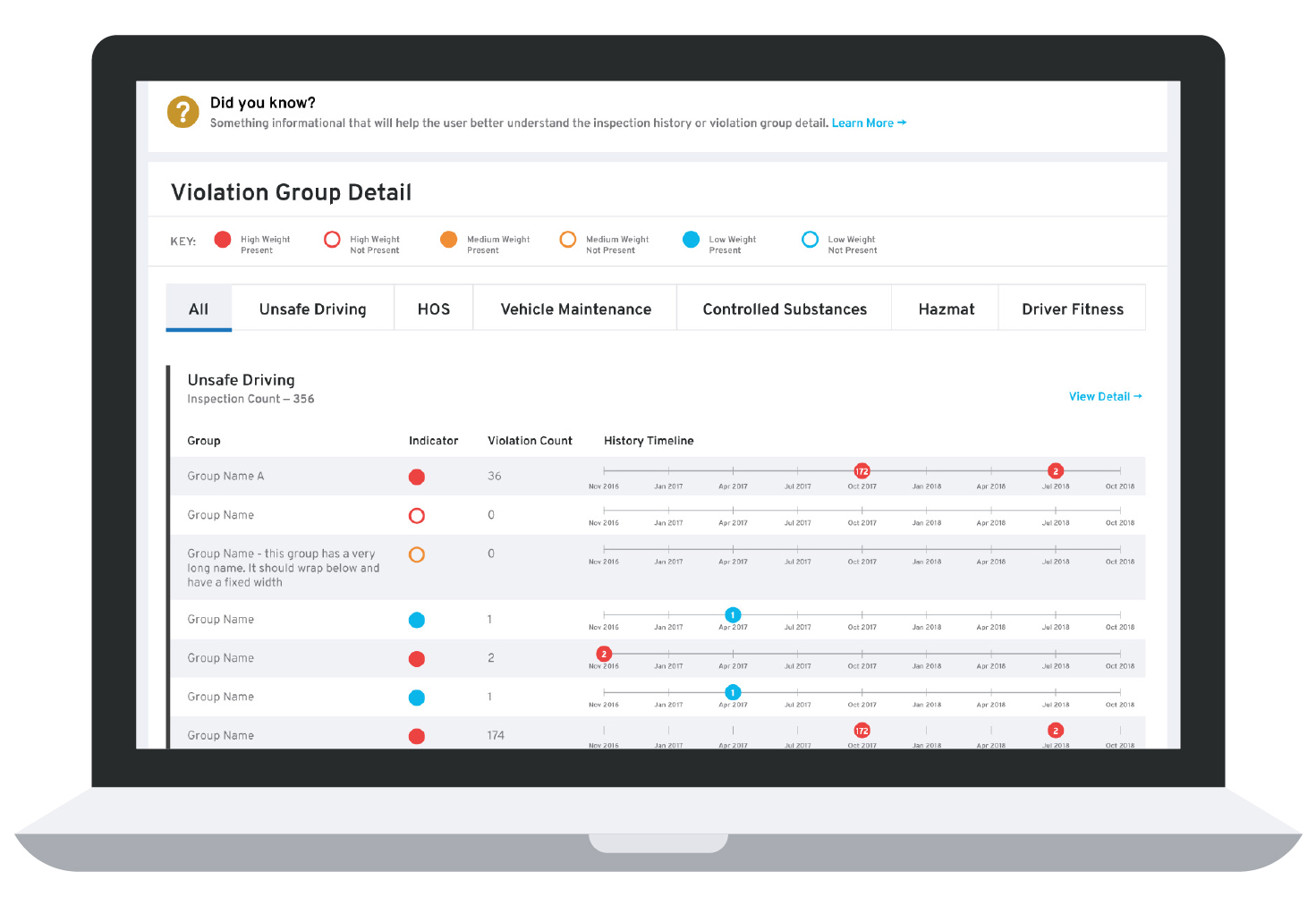1316x905 pixels.
Task: Select the Group Name A row label
Action: (225, 476)
